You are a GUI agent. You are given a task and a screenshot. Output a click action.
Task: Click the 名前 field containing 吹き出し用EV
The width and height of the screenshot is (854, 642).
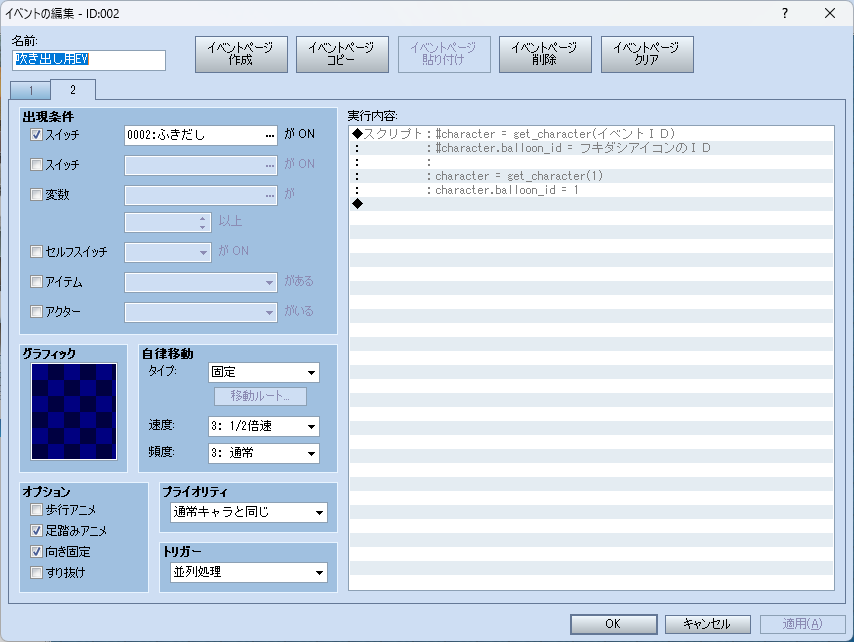[89, 60]
